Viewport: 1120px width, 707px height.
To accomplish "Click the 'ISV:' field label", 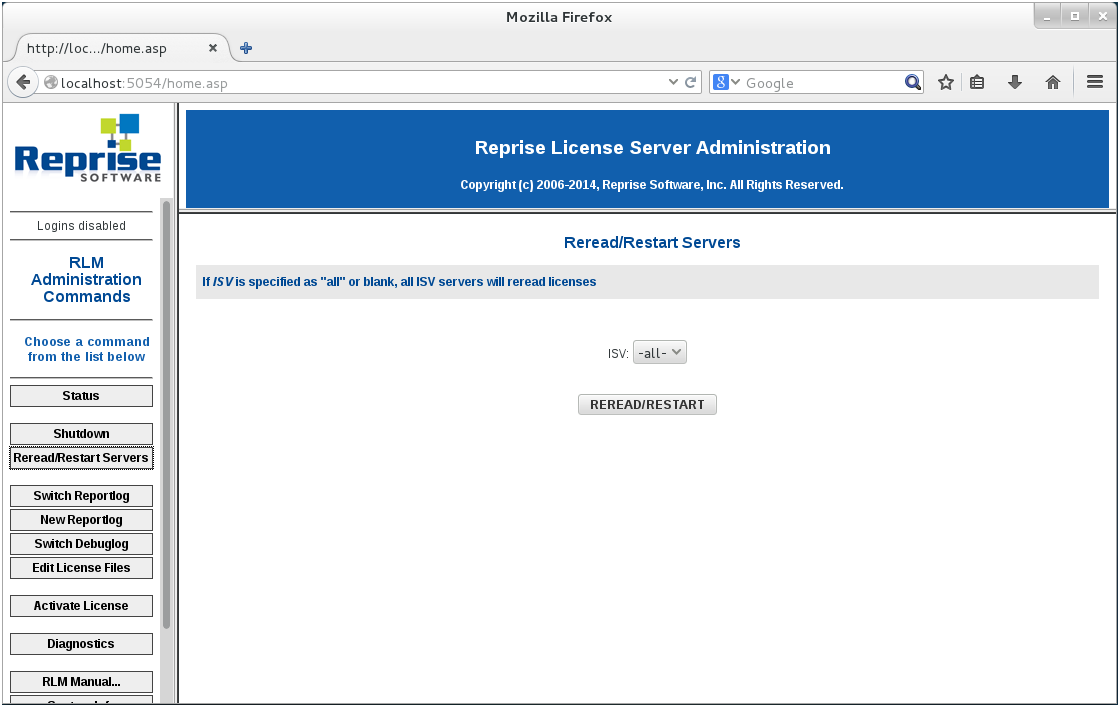I will coord(618,354).
